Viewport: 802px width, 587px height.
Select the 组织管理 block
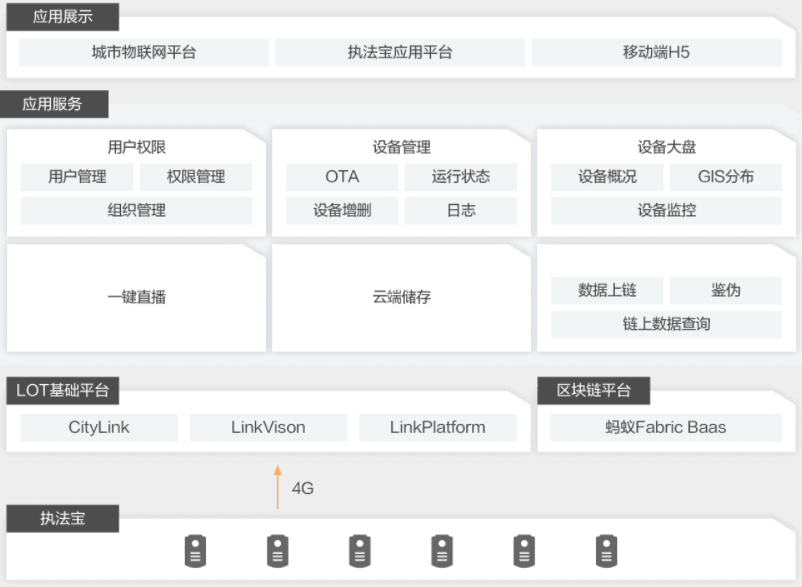click(137, 210)
